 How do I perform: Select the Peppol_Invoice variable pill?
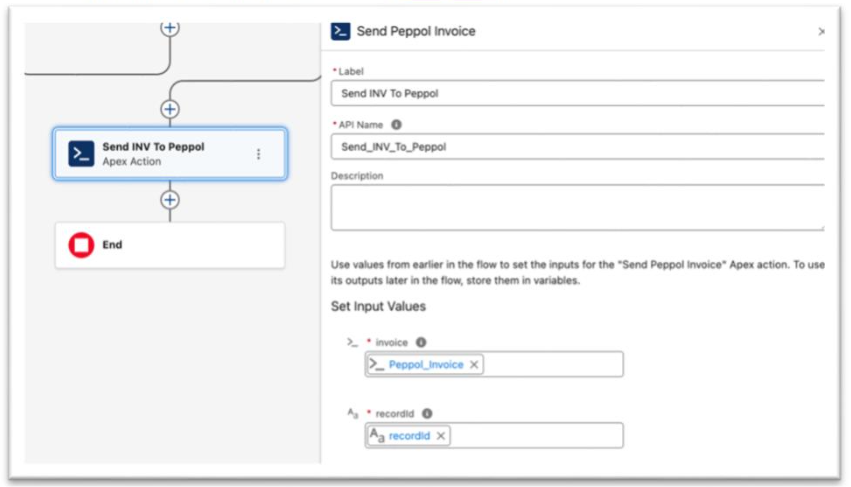[425, 365]
